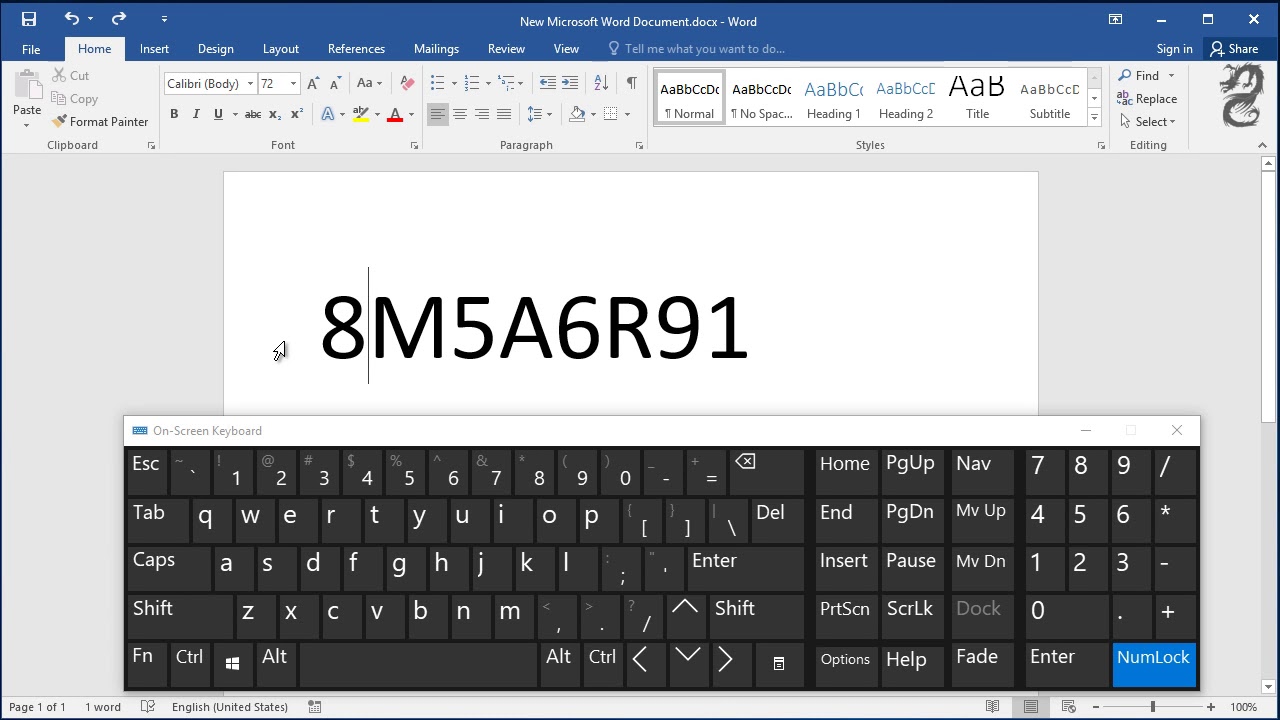
Task: Switch to the Insert tab
Action: pos(154,49)
